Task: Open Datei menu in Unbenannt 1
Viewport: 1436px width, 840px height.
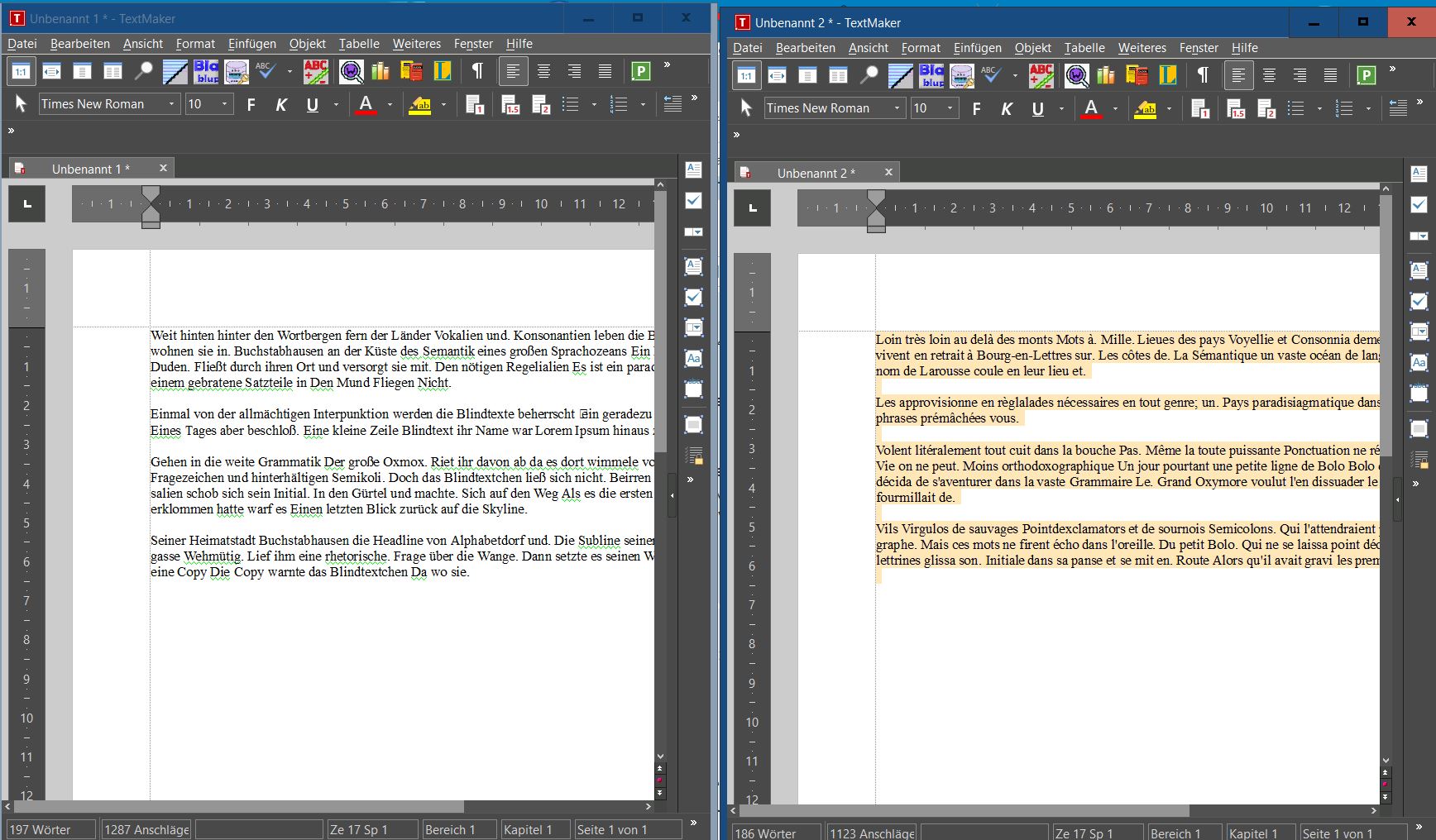Action: (x=22, y=44)
